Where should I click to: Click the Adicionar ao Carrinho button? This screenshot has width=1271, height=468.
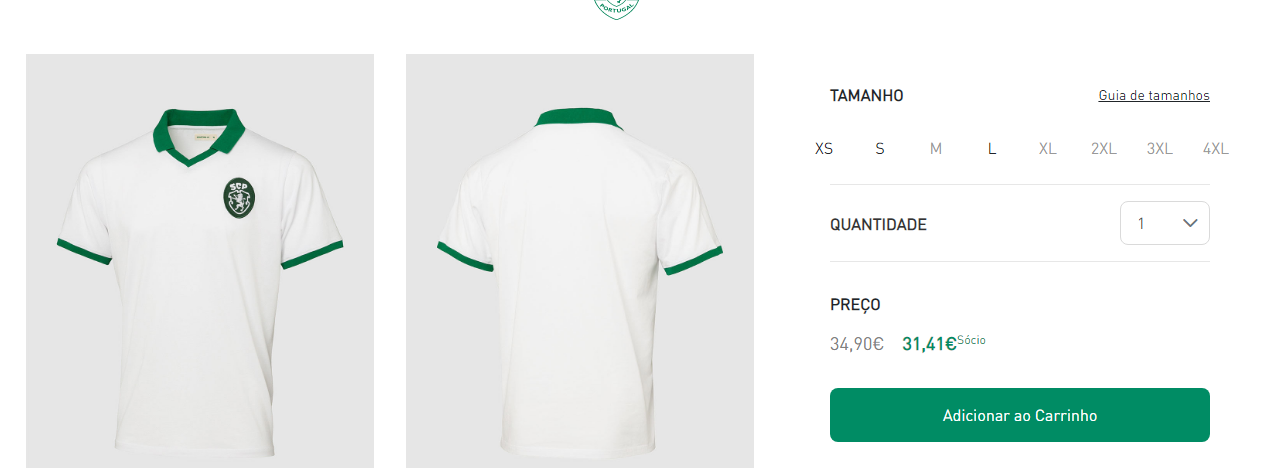[x=1020, y=415]
